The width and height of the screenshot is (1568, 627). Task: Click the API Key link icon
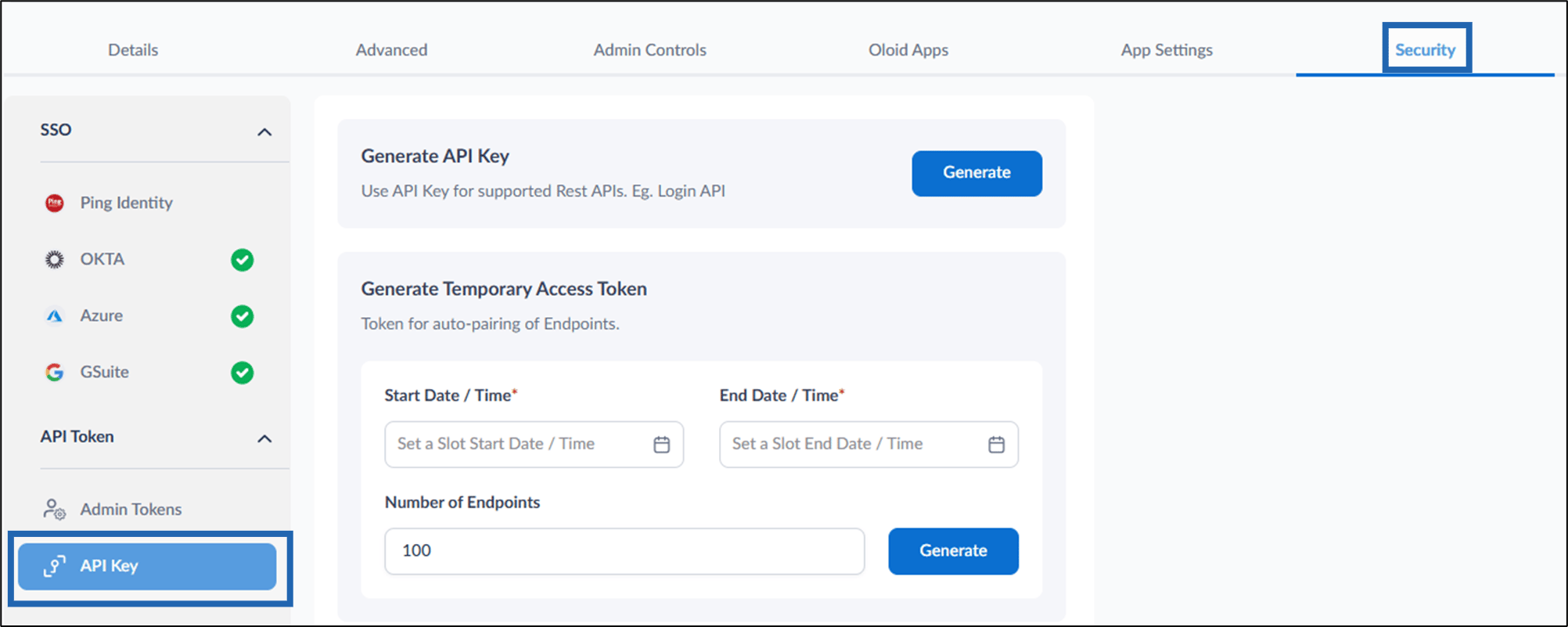click(x=54, y=566)
